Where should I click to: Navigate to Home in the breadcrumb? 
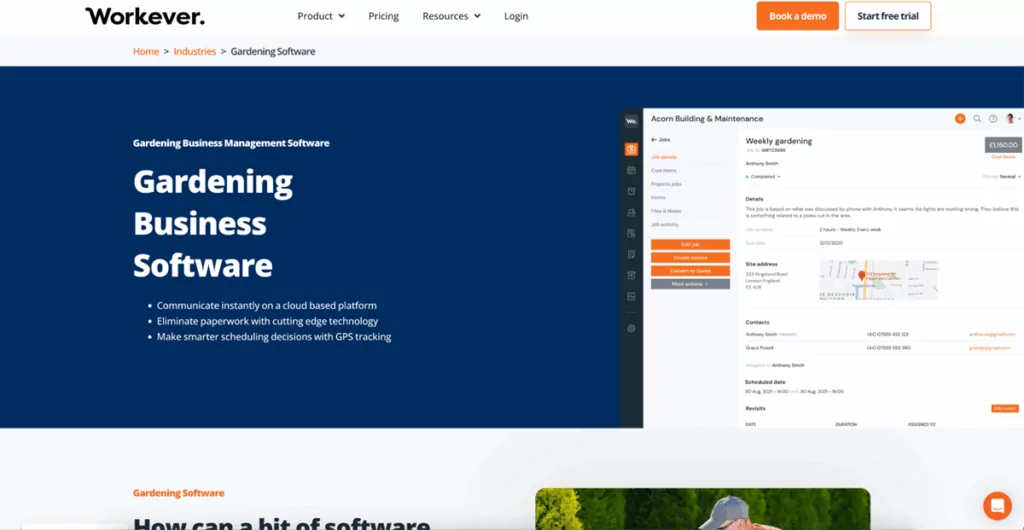pyautogui.click(x=146, y=51)
